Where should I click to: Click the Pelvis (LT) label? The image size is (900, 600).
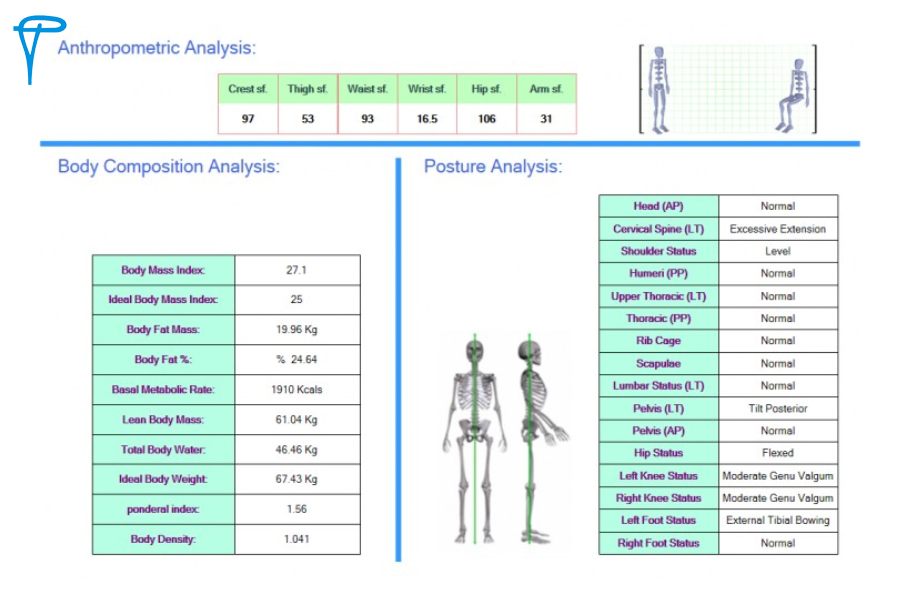658,409
